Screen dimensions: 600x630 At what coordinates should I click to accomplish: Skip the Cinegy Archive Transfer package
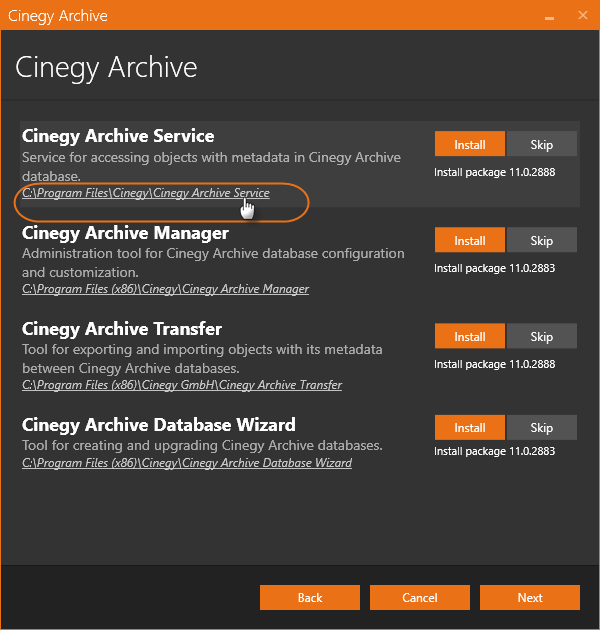point(541,336)
